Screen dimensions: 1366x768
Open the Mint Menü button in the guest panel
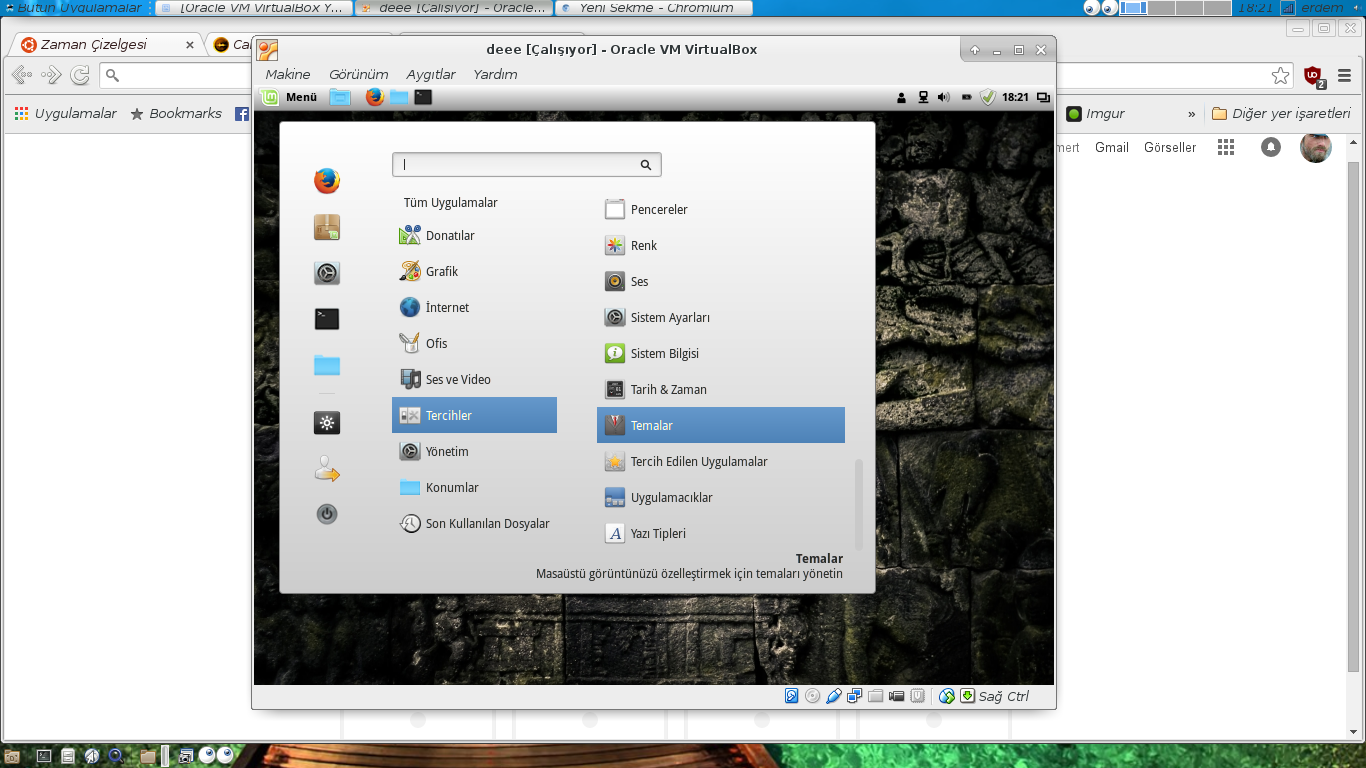tap(289, 97)
